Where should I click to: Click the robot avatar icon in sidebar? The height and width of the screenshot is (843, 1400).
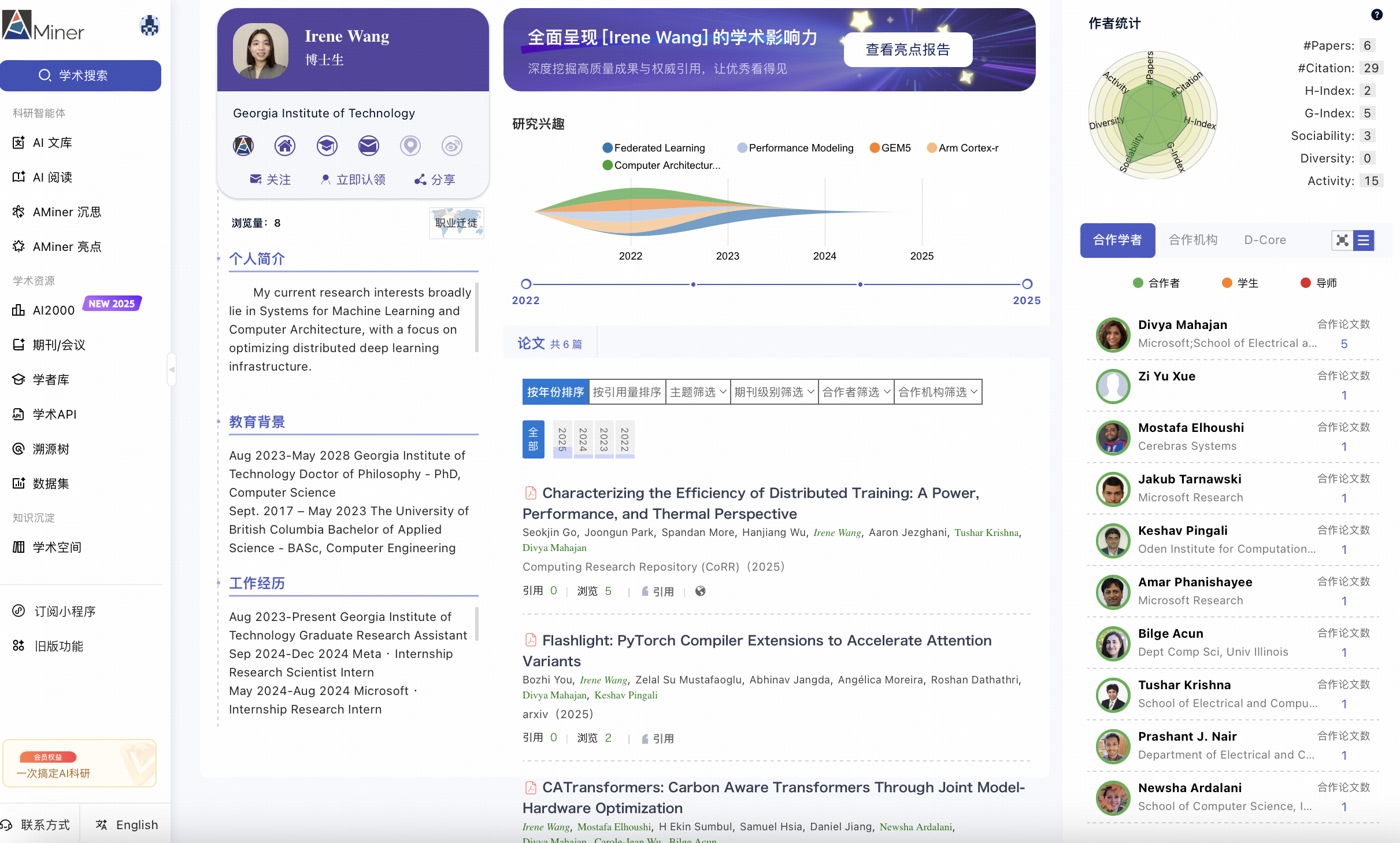coord(150,26)
